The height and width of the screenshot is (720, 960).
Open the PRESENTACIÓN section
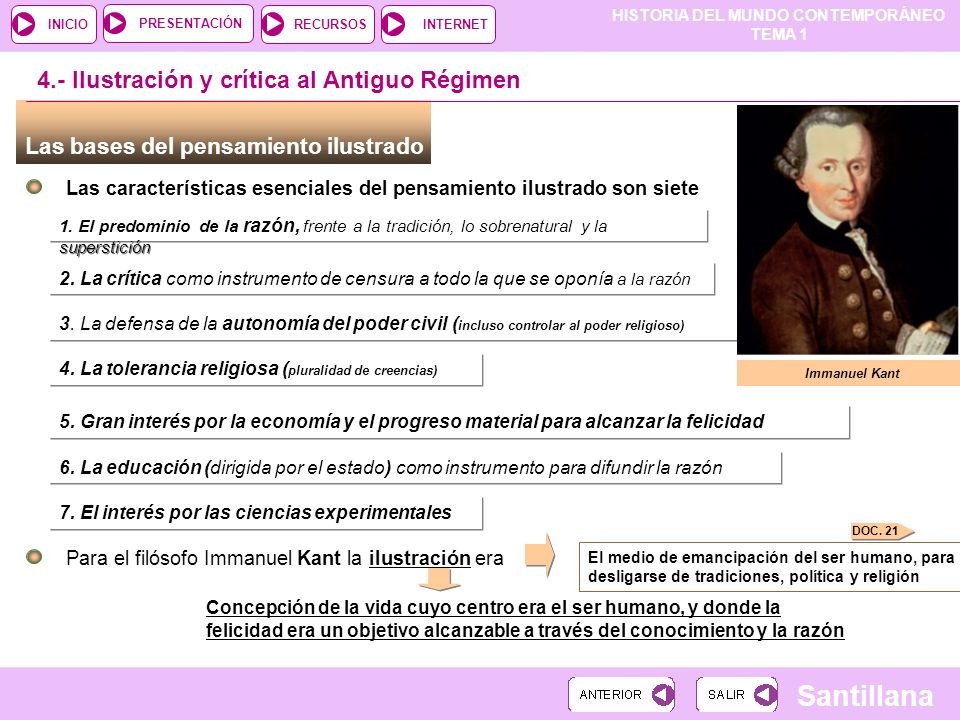point(178,23)
